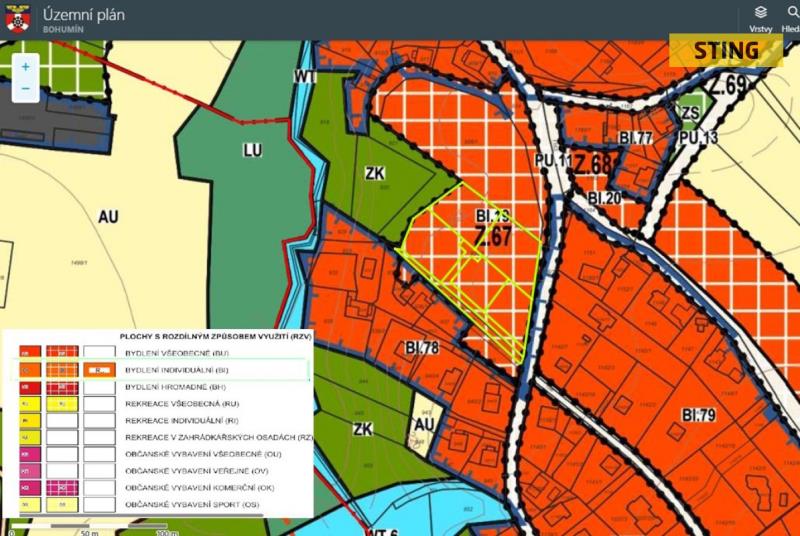Click the BI.19 zone label
The width and height of the screenshot is (800, 536).
click(x=492, y=216)
